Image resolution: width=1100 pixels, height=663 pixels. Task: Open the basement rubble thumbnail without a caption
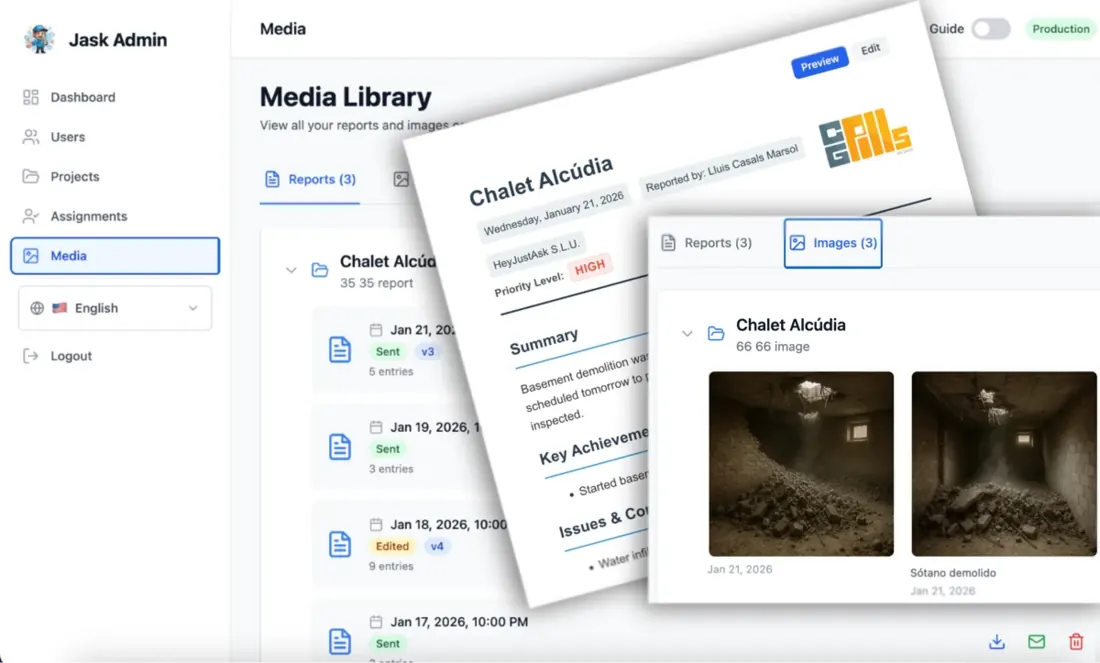coord(801,464)
